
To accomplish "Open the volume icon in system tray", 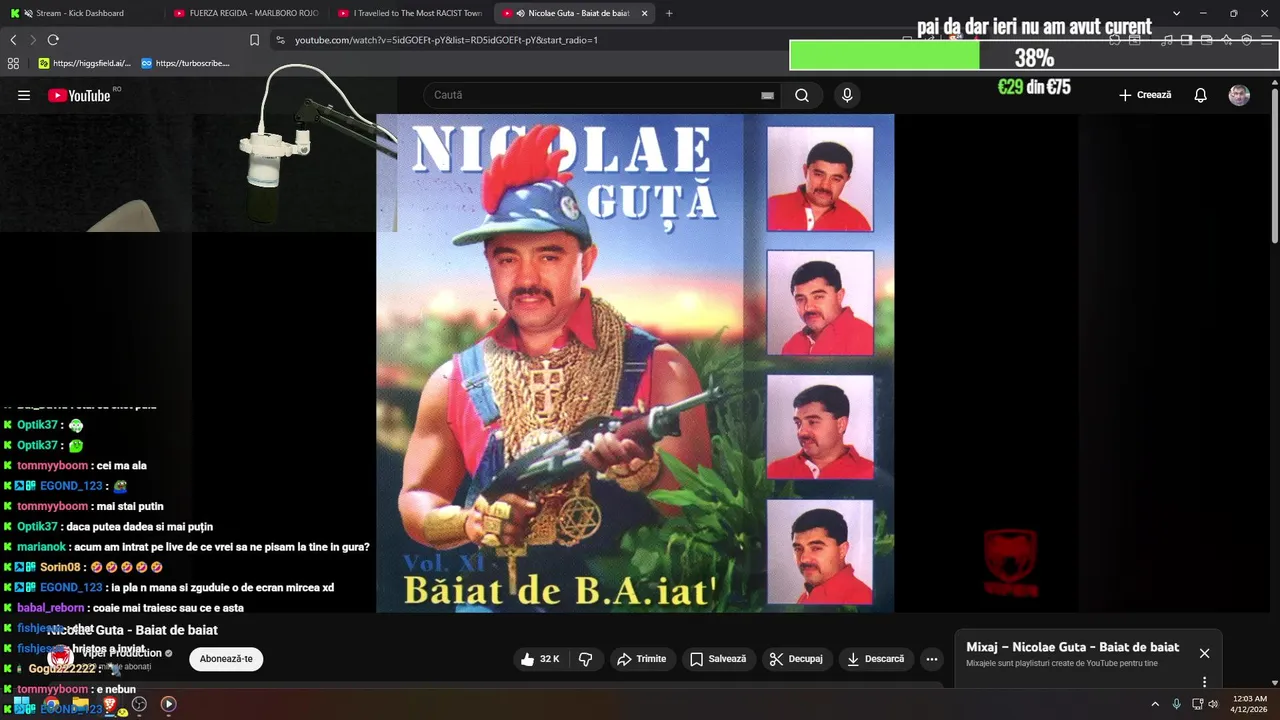I will click(1213, 704).
